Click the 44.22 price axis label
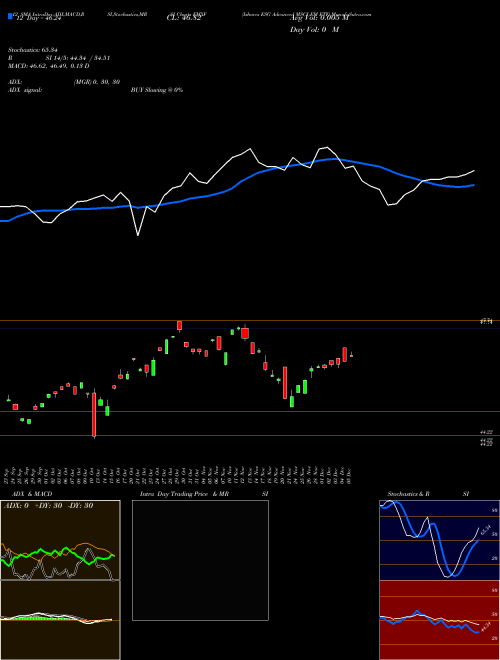This screenshot has width=500, height=660. [486, 432]
